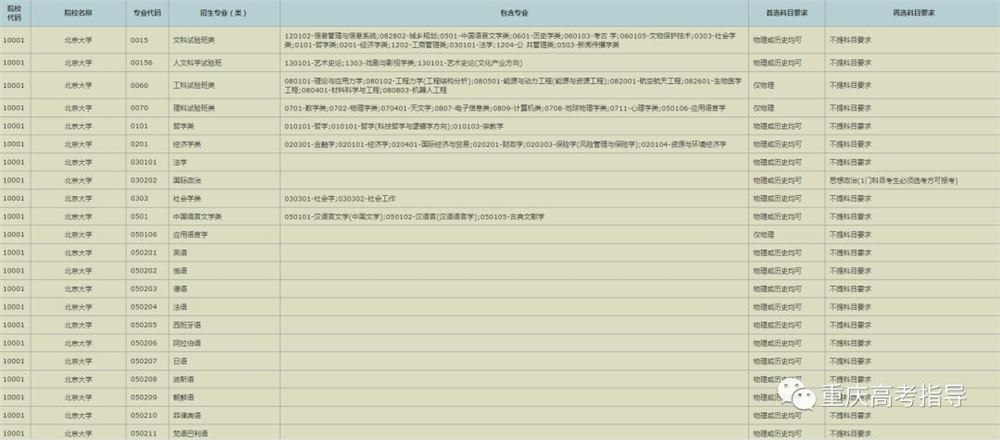Click the major name 工科试验班类
Screen dimensions: 1000x440
[194, 85]
